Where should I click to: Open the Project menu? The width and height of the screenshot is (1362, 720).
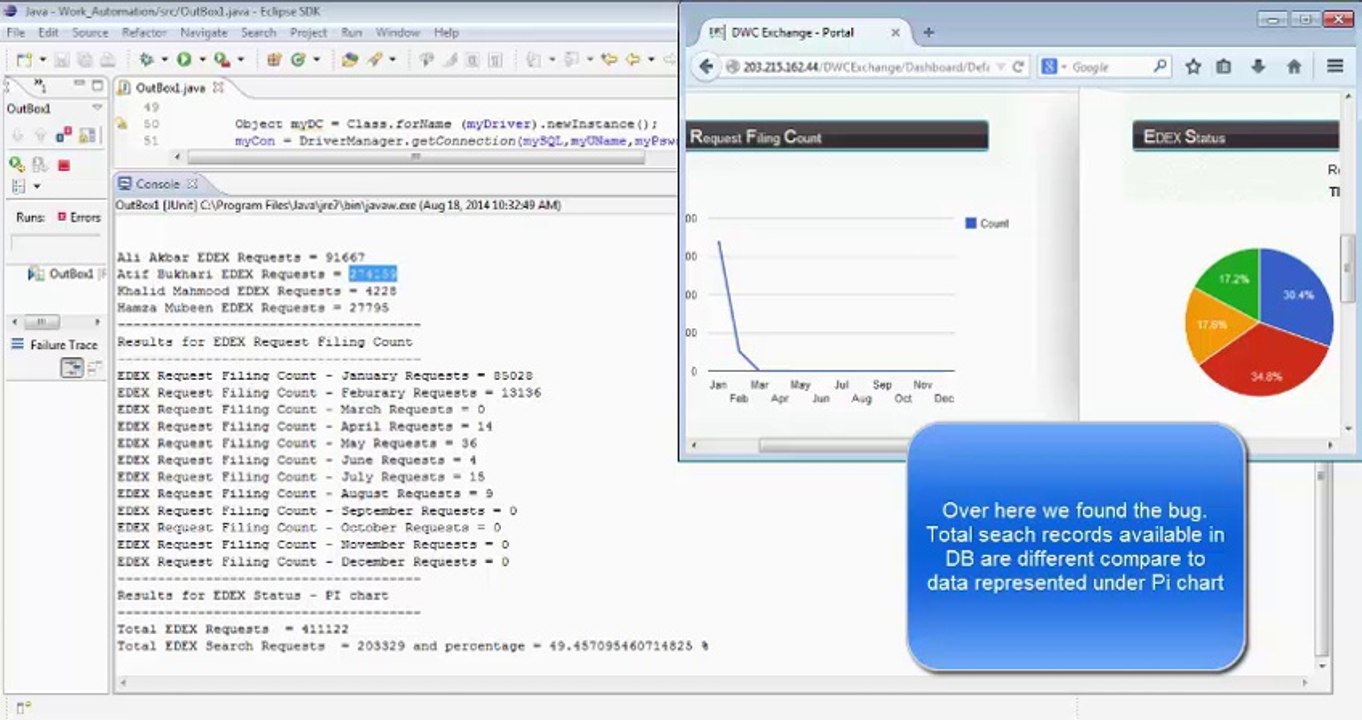point(309,33)
